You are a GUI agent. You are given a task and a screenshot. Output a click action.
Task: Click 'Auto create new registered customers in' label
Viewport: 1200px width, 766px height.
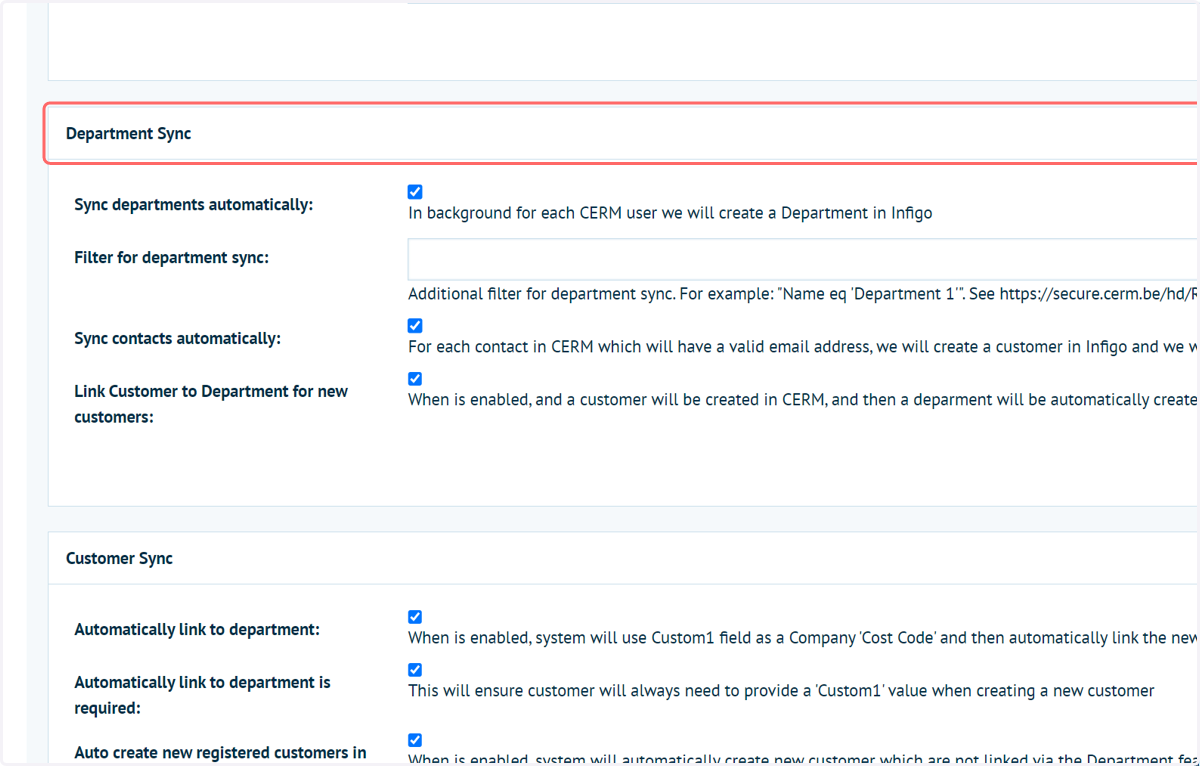[x=220, y=753]
